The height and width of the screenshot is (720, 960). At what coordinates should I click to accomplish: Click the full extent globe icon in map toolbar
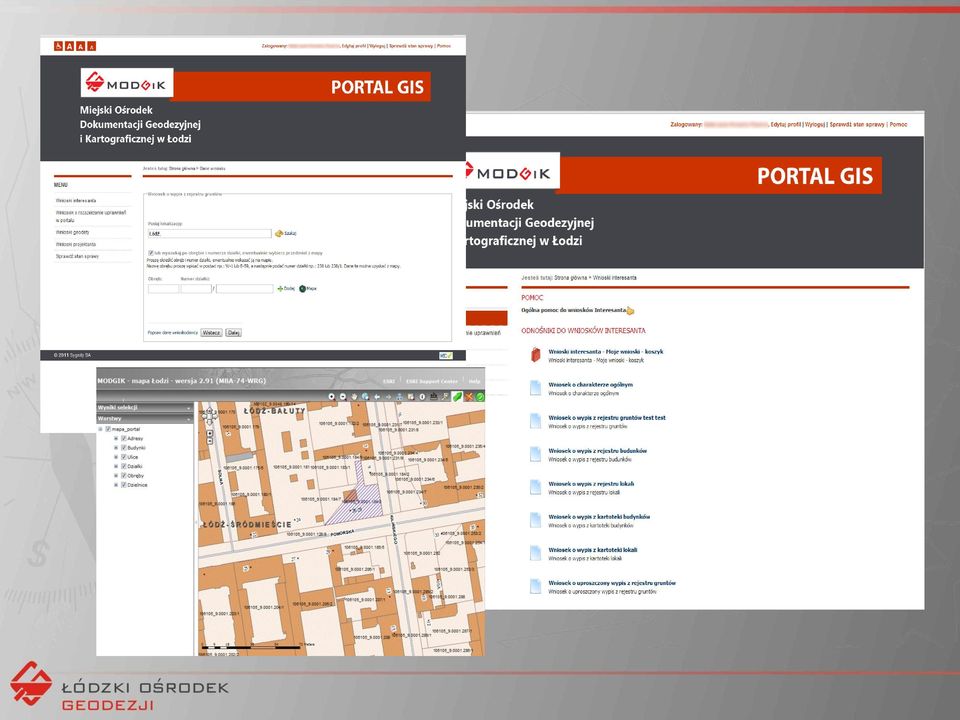pos(365,397)
